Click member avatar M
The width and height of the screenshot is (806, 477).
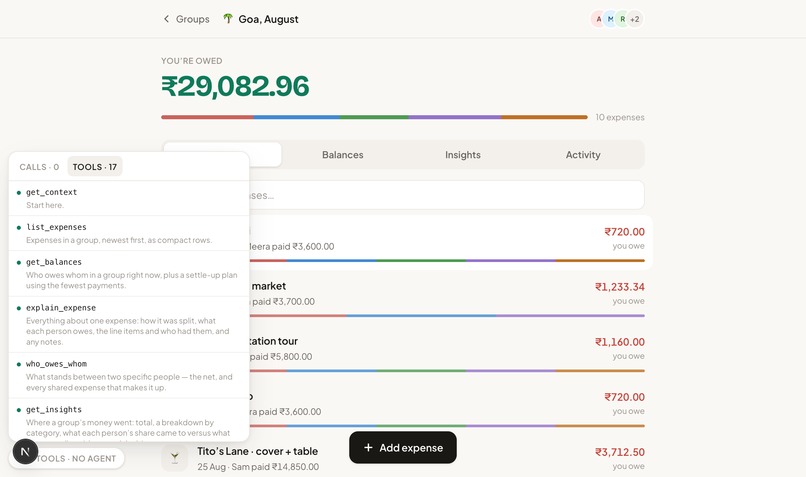(x=610, y=19)
